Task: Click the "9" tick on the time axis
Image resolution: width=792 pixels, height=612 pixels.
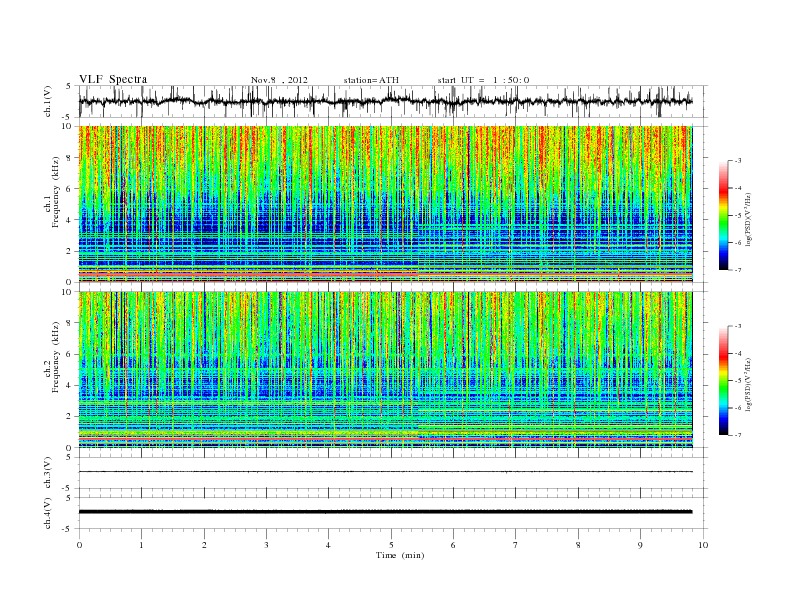Action: [640, 545]
